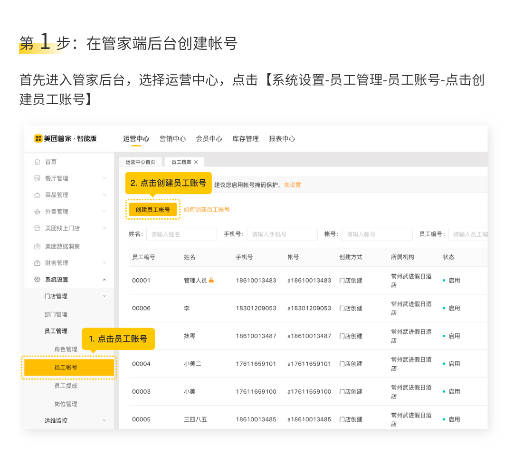
Task: Click phone number 17611659100
Action: click(x=256, y=391)
